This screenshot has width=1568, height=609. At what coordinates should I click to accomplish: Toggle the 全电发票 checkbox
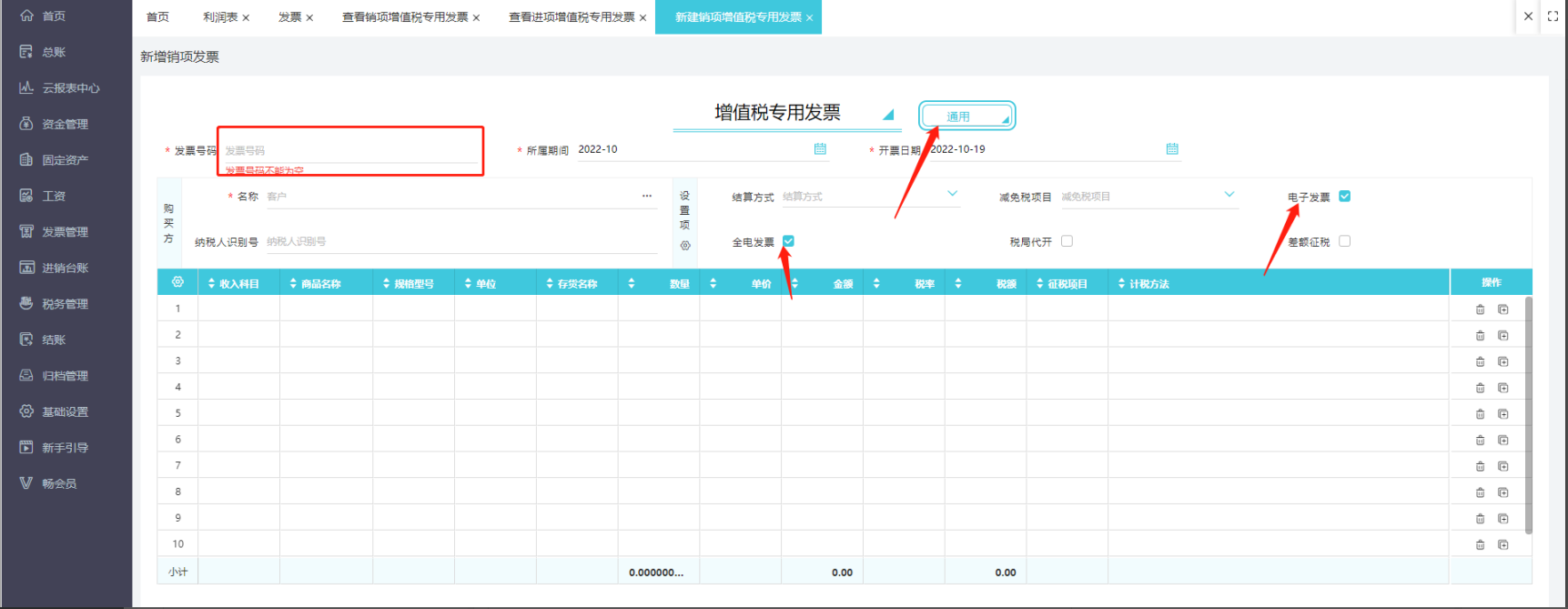789,241
